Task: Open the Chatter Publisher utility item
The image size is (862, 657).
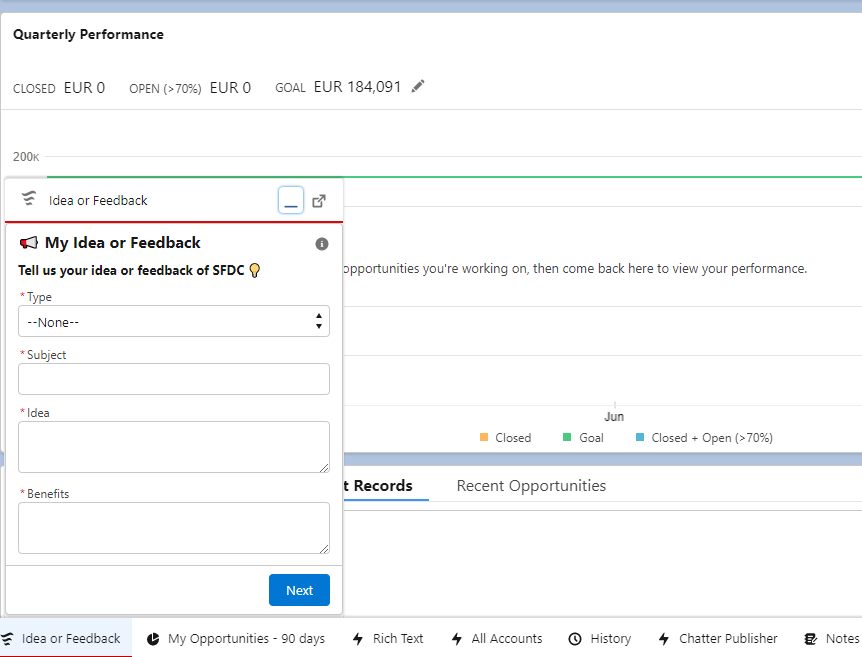Action: pos(718,639)
